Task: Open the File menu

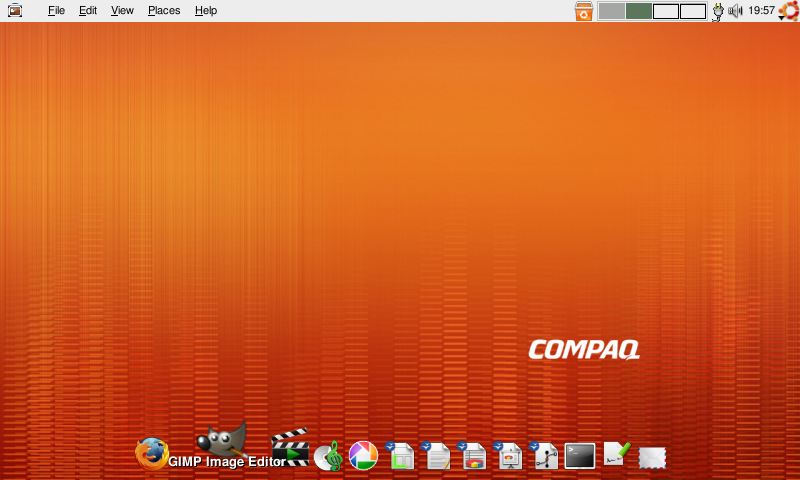Action: 56,10
